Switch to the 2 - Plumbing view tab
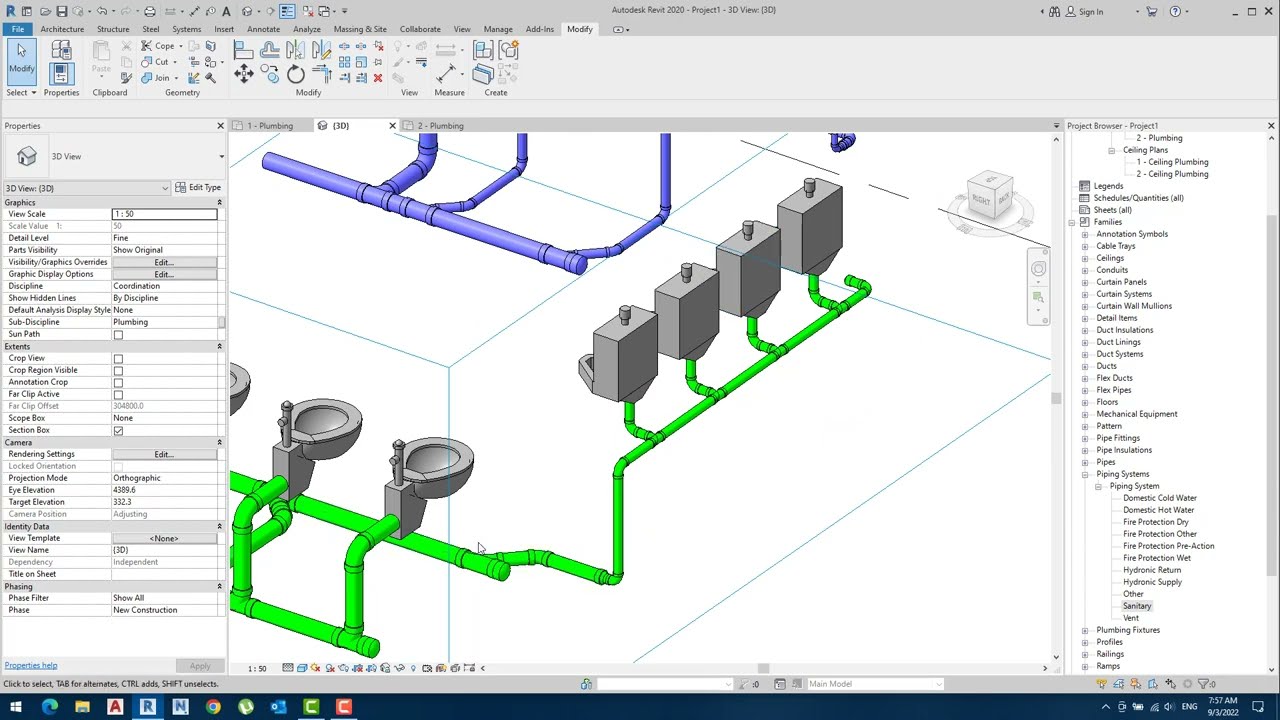The width and height of the screenshot is (1280, 720). tap(440, 126)
